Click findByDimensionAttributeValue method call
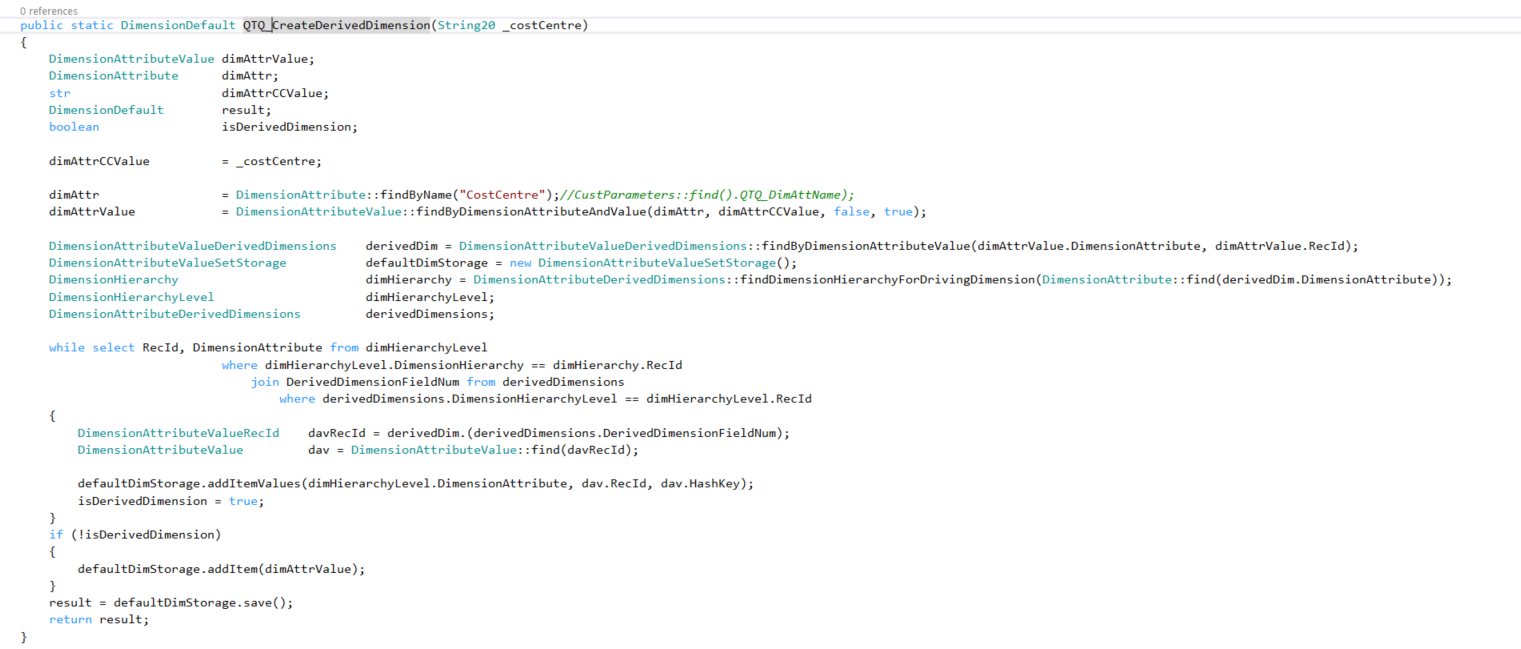The image size is (1521, 649). tap(866, 246)
